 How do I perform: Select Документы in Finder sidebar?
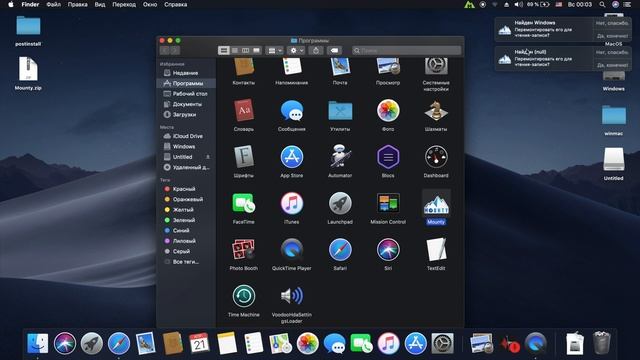[x=186, y=104]
